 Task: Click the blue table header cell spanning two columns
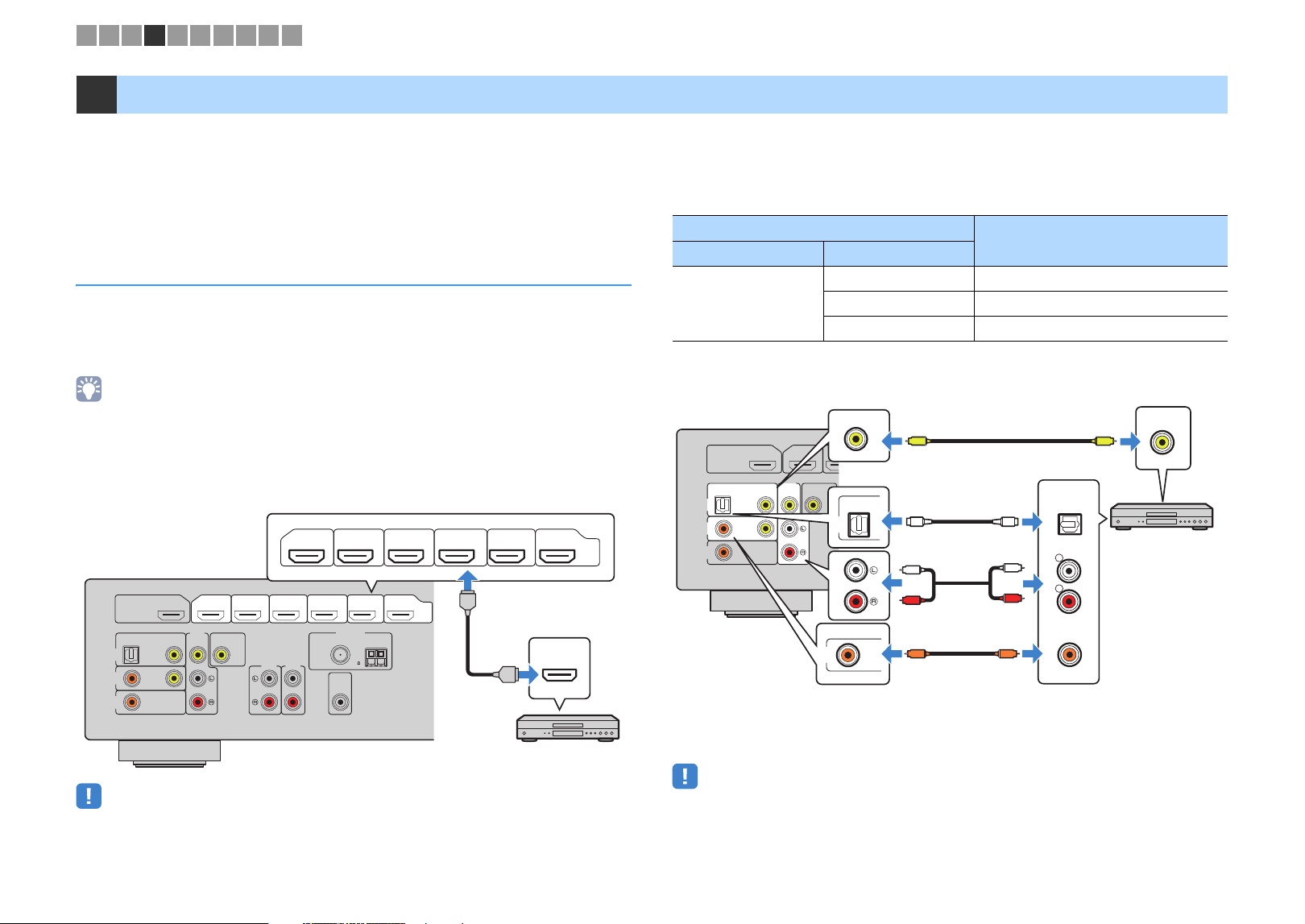823,227
